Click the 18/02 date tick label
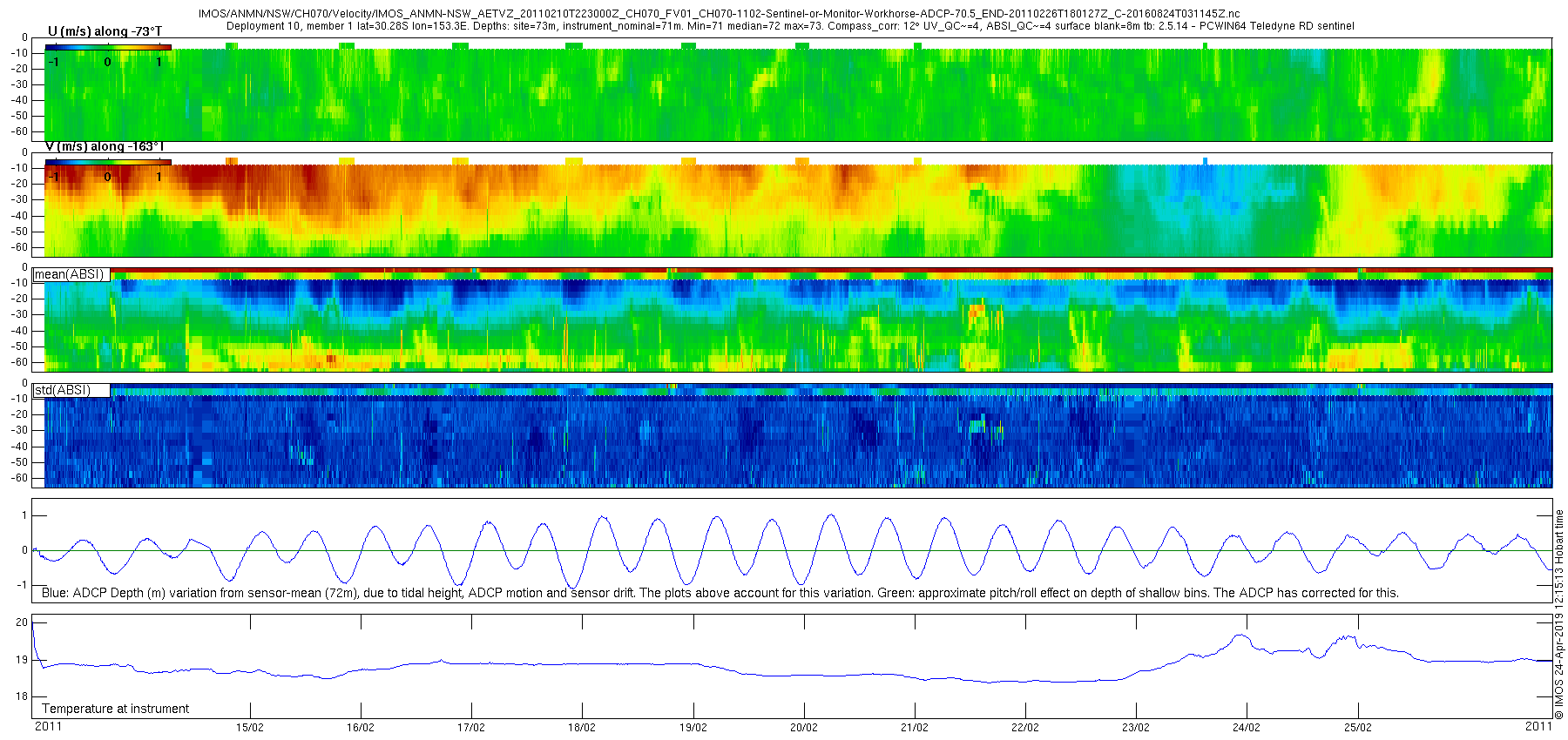This screenshot has height=740, width=1568. [x=582, y=728]
